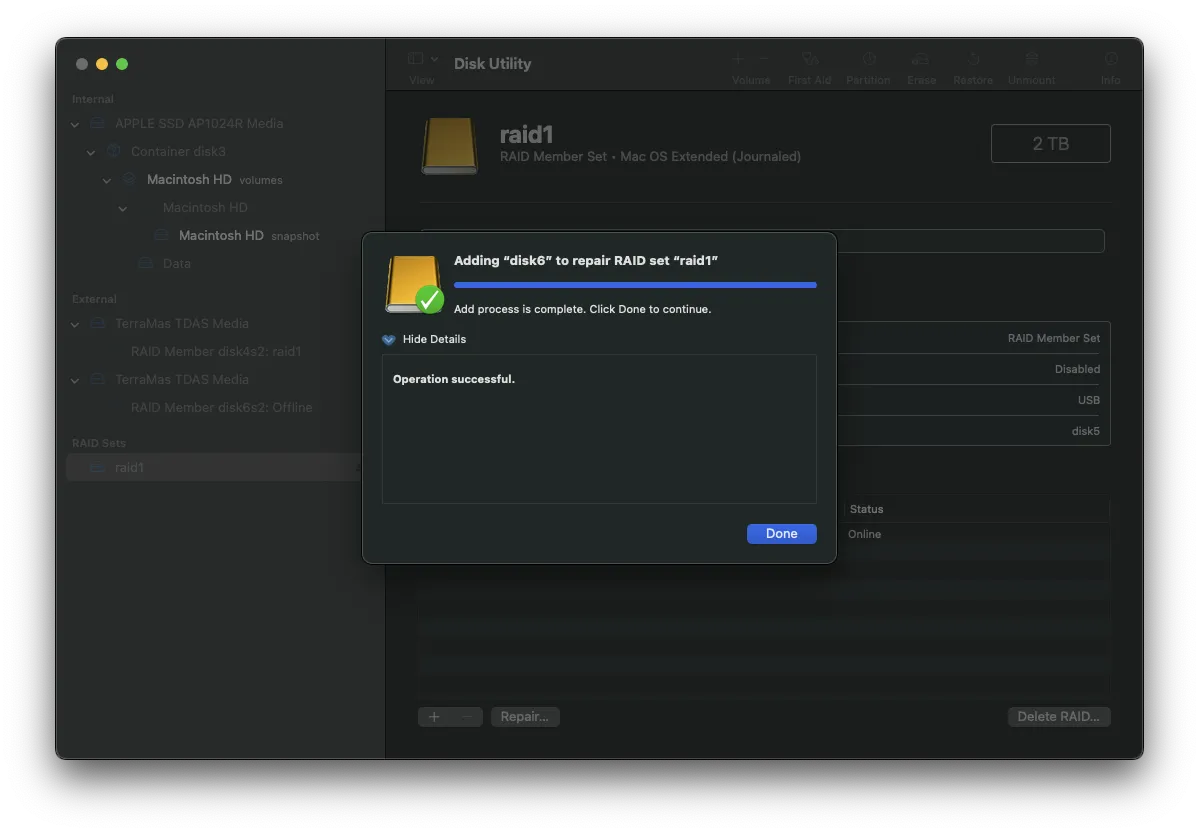This screenshot has height=833, width=1199.
Task: Click the RAID Member Set type value
Action: coord(1053,338)
